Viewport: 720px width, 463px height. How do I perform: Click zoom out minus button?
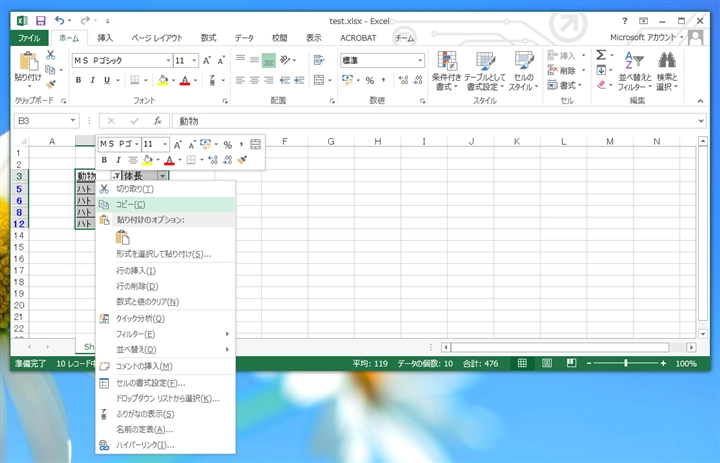[589, 363]
